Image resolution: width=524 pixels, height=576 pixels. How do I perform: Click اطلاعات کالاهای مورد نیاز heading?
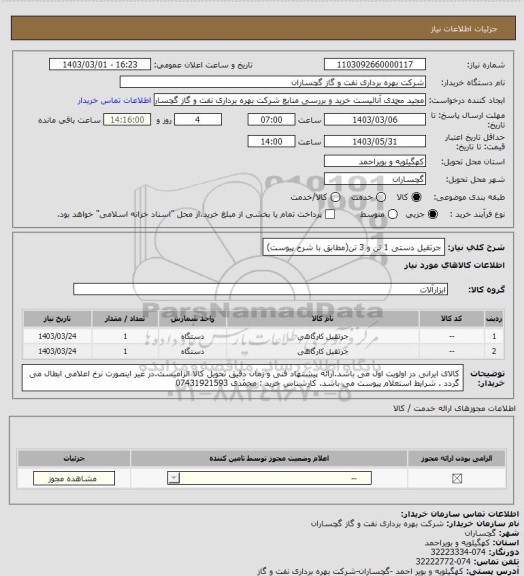point(455,265)
